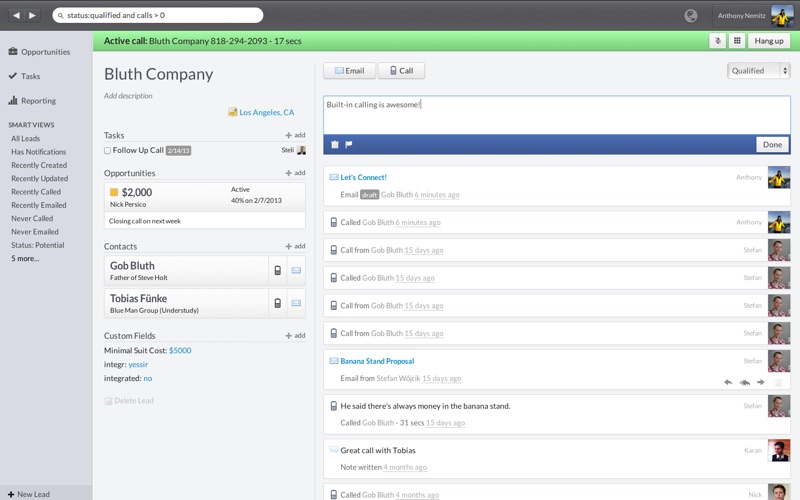Reply to Banana Stand Proposal email

[728, 382]
